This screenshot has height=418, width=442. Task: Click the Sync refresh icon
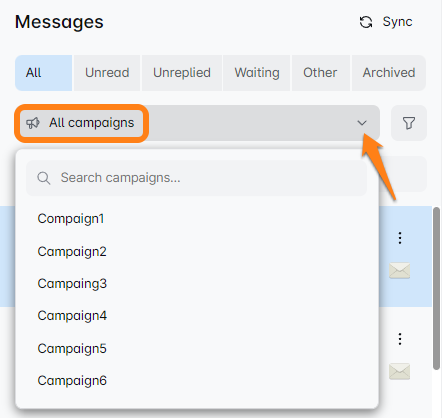366,22
